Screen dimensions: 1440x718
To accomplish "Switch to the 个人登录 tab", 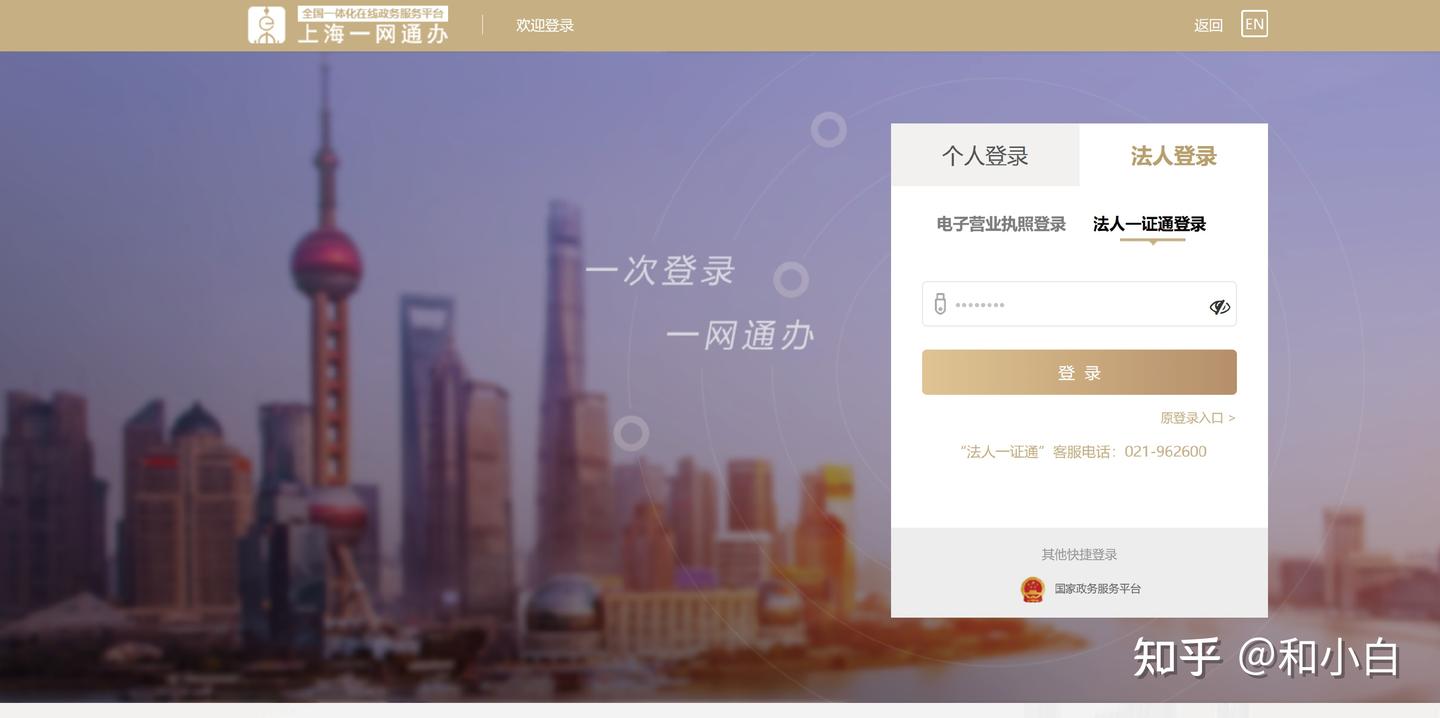I will point(985,155).
